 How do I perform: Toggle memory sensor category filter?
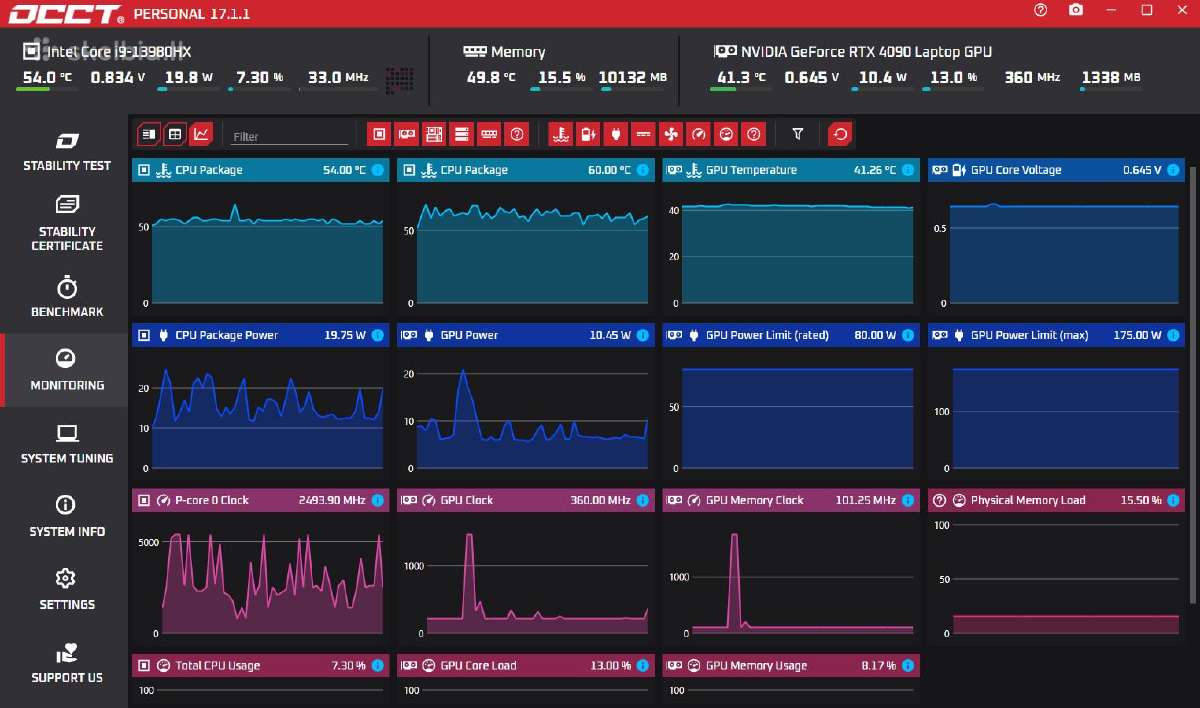[x=488, y=134]
